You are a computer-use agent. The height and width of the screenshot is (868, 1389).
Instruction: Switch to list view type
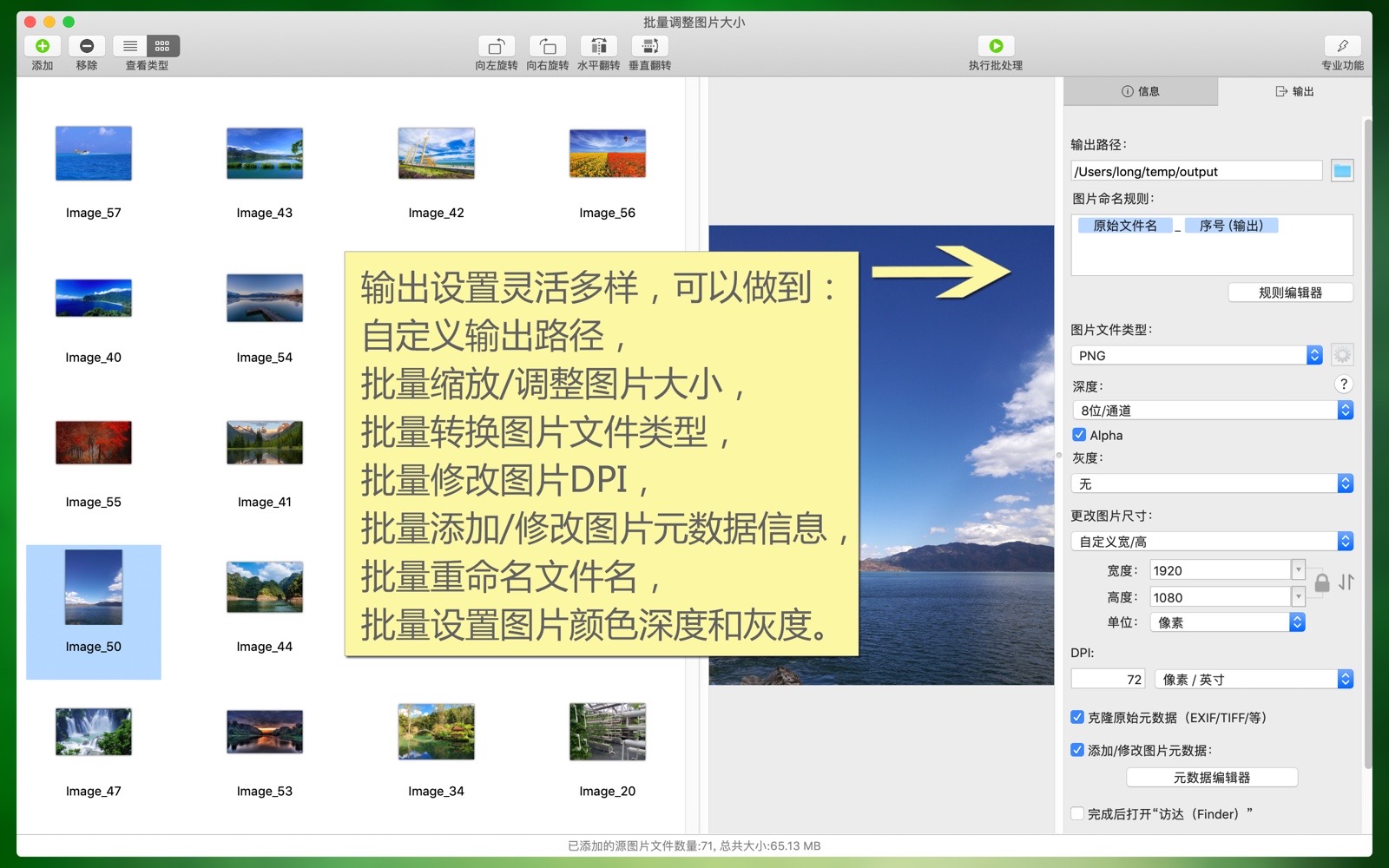pos(130,46)
